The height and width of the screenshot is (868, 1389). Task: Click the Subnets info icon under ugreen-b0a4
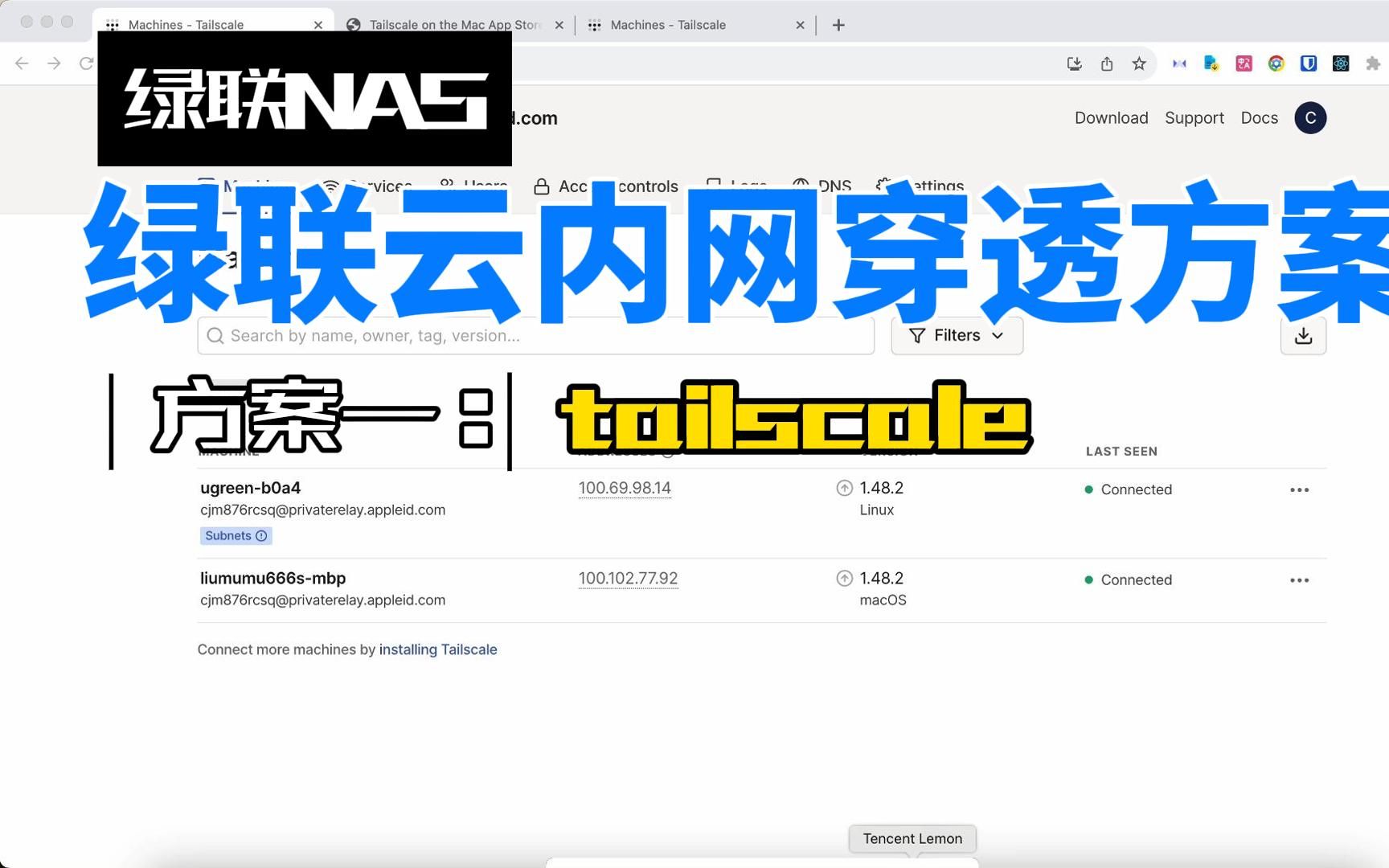click(x=261, y=535)
